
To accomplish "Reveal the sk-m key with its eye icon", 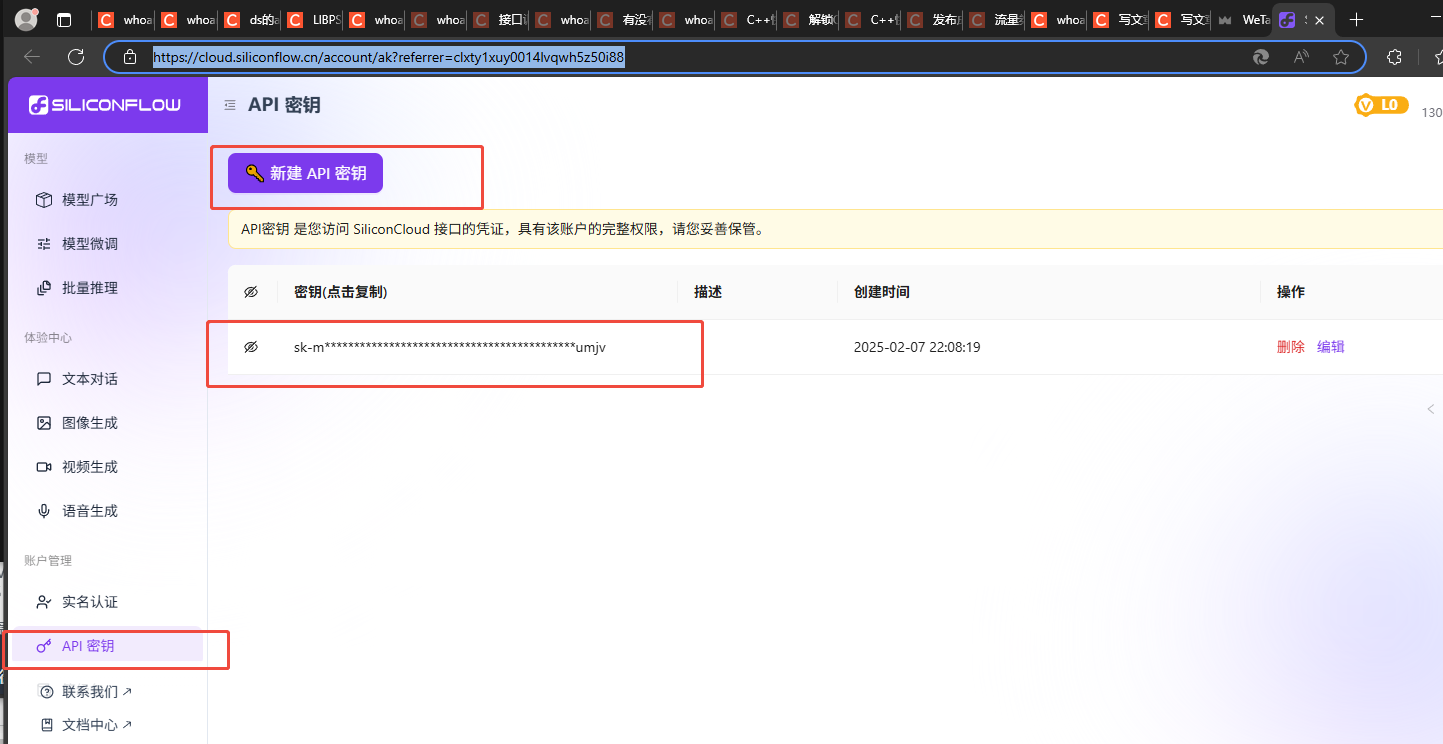I will point(251,347).
